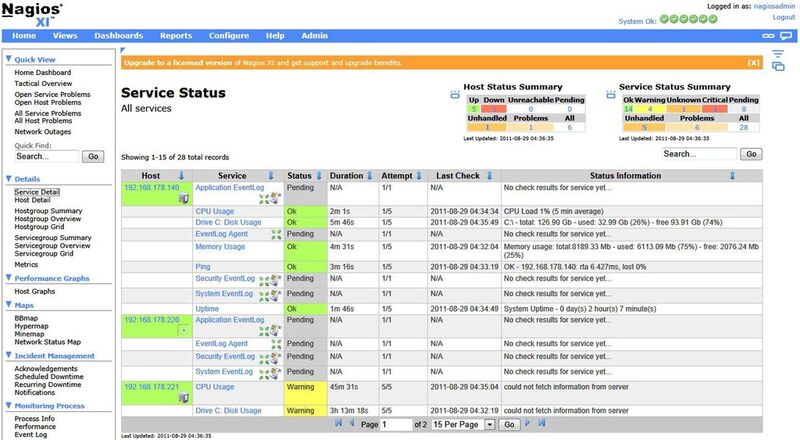Click the filter lines icon beside the orange banner
This screenshot has height=440, width=800.
[778, 55]
